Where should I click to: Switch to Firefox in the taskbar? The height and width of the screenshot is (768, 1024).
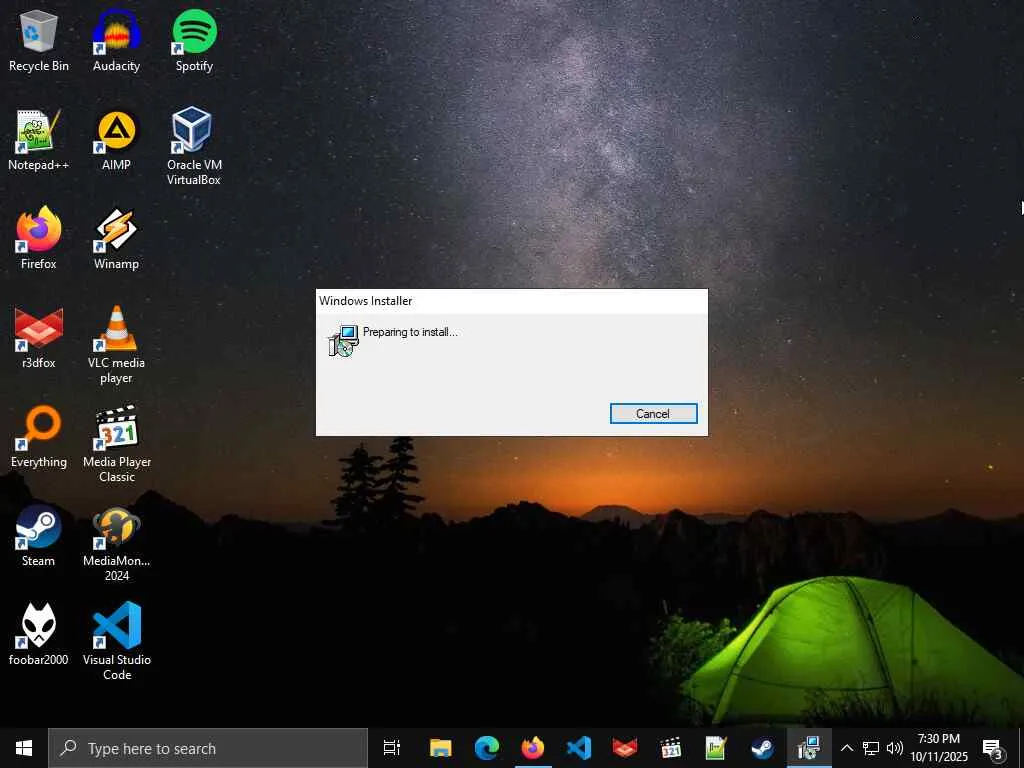pos(533,748)
